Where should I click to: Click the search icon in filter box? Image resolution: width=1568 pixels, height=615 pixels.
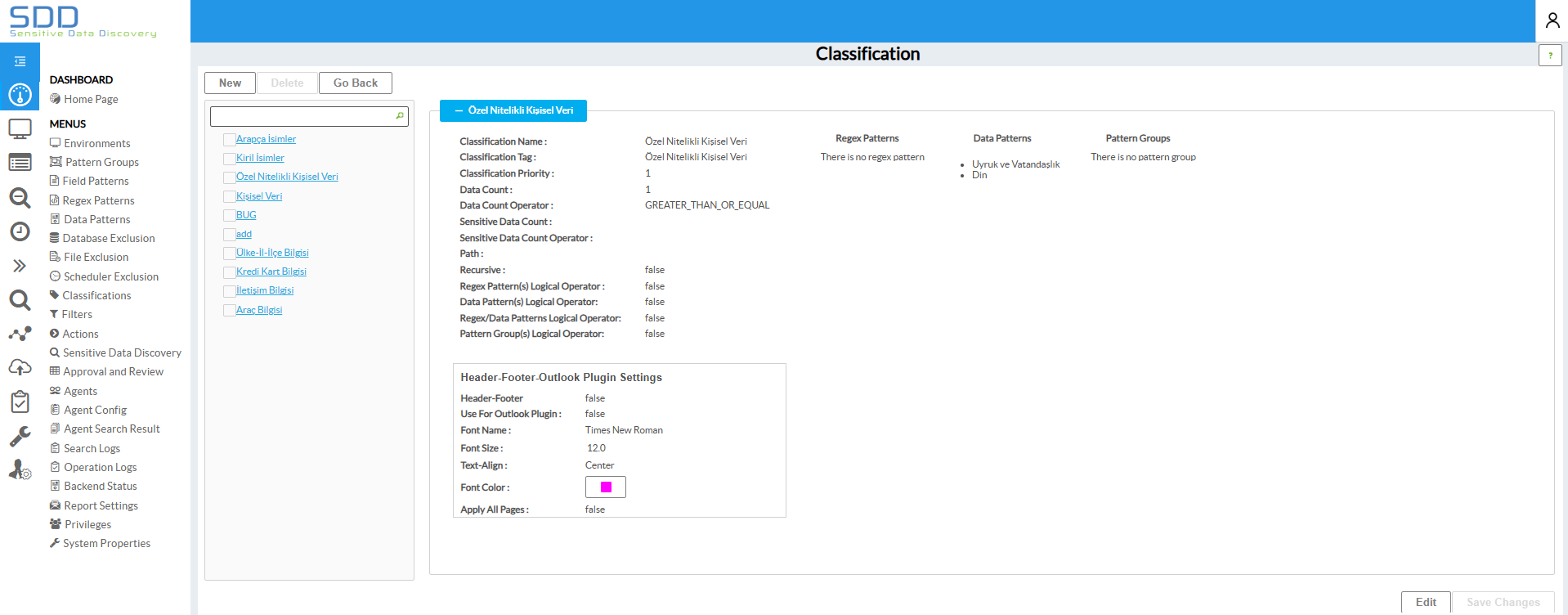(x=400, y=116)
